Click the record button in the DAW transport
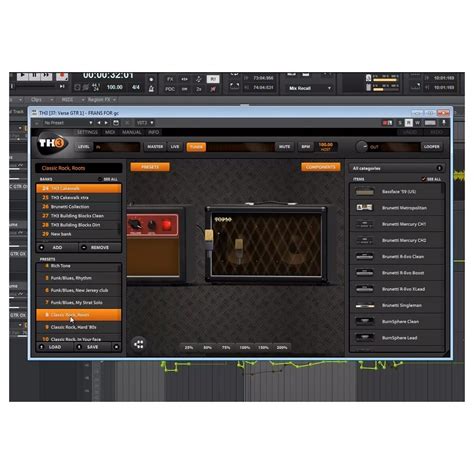 coord(62,76)
